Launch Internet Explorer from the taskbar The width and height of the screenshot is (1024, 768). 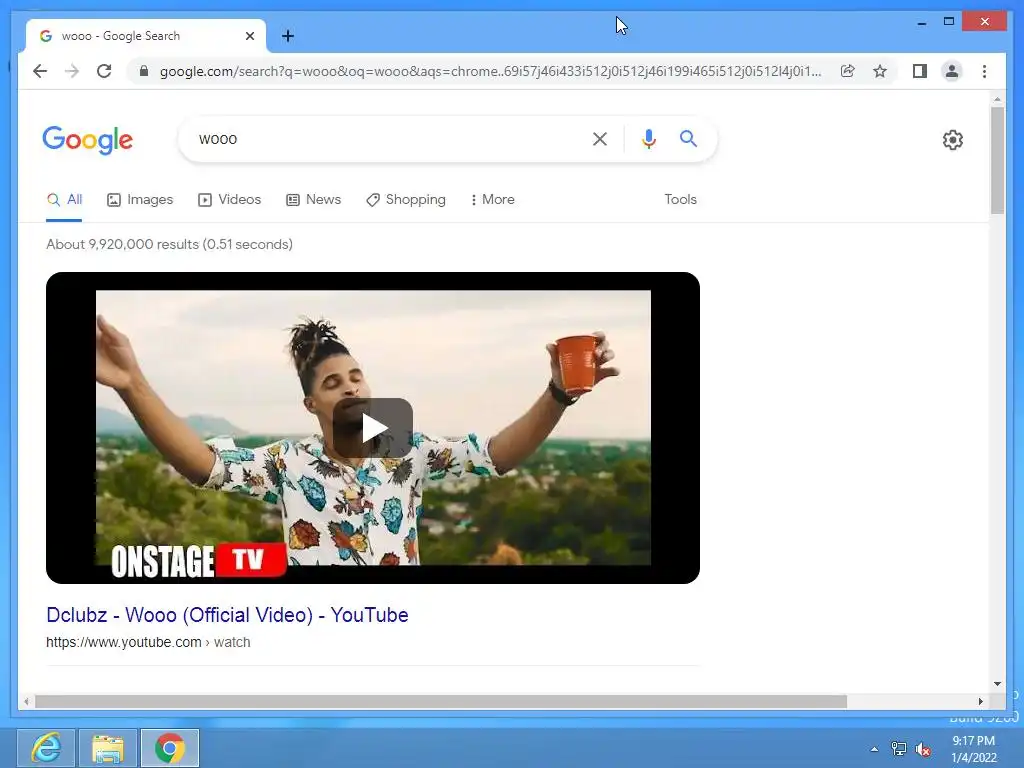46,748
